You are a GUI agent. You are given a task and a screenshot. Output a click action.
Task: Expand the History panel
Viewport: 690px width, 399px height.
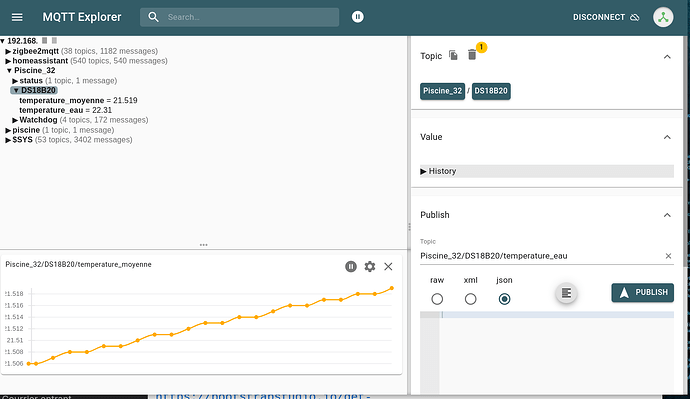pyautogui.click(x=547, y=171)
